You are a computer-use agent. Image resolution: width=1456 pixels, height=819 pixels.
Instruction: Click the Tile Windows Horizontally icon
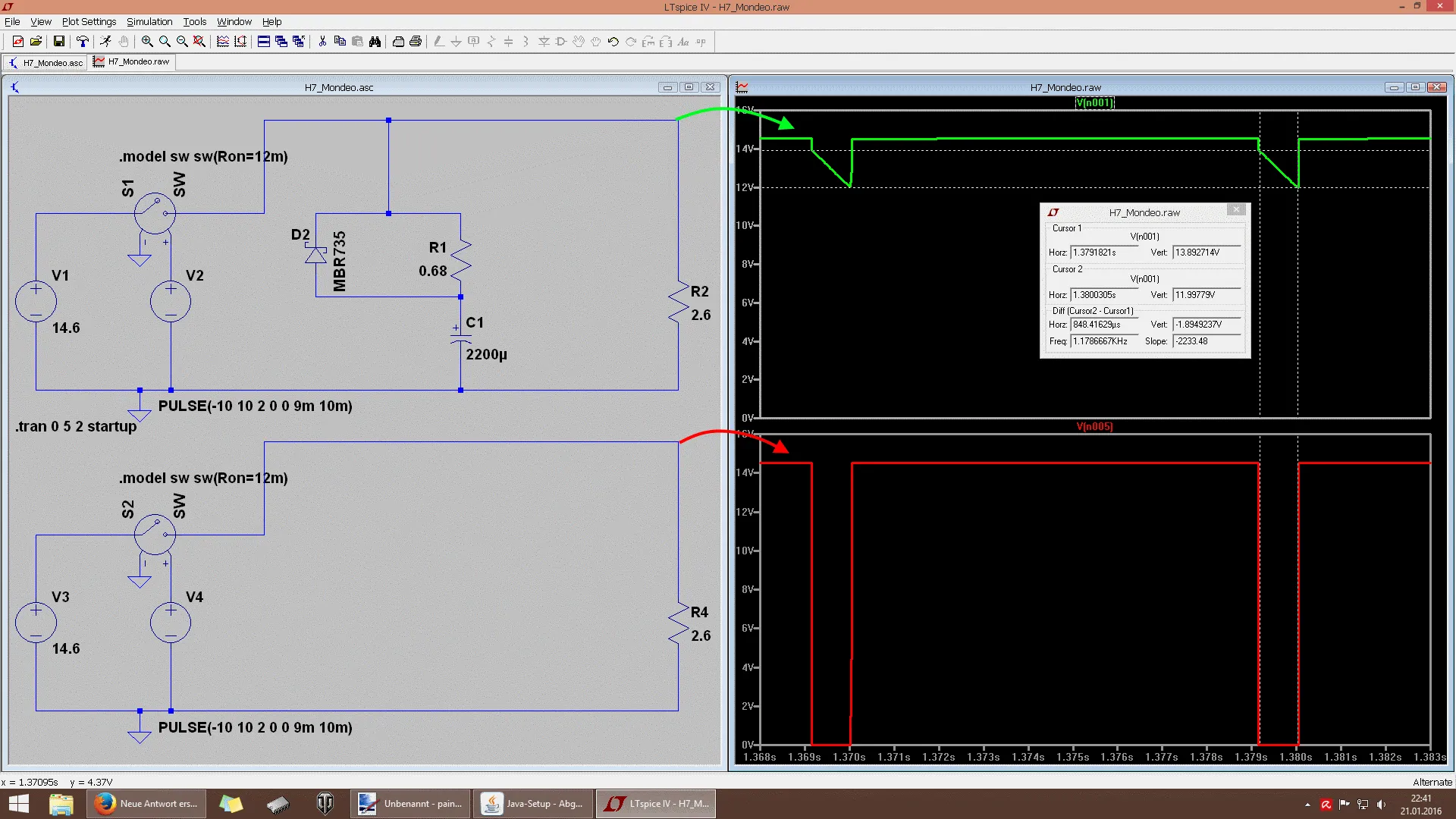click(x=264, y=42)
